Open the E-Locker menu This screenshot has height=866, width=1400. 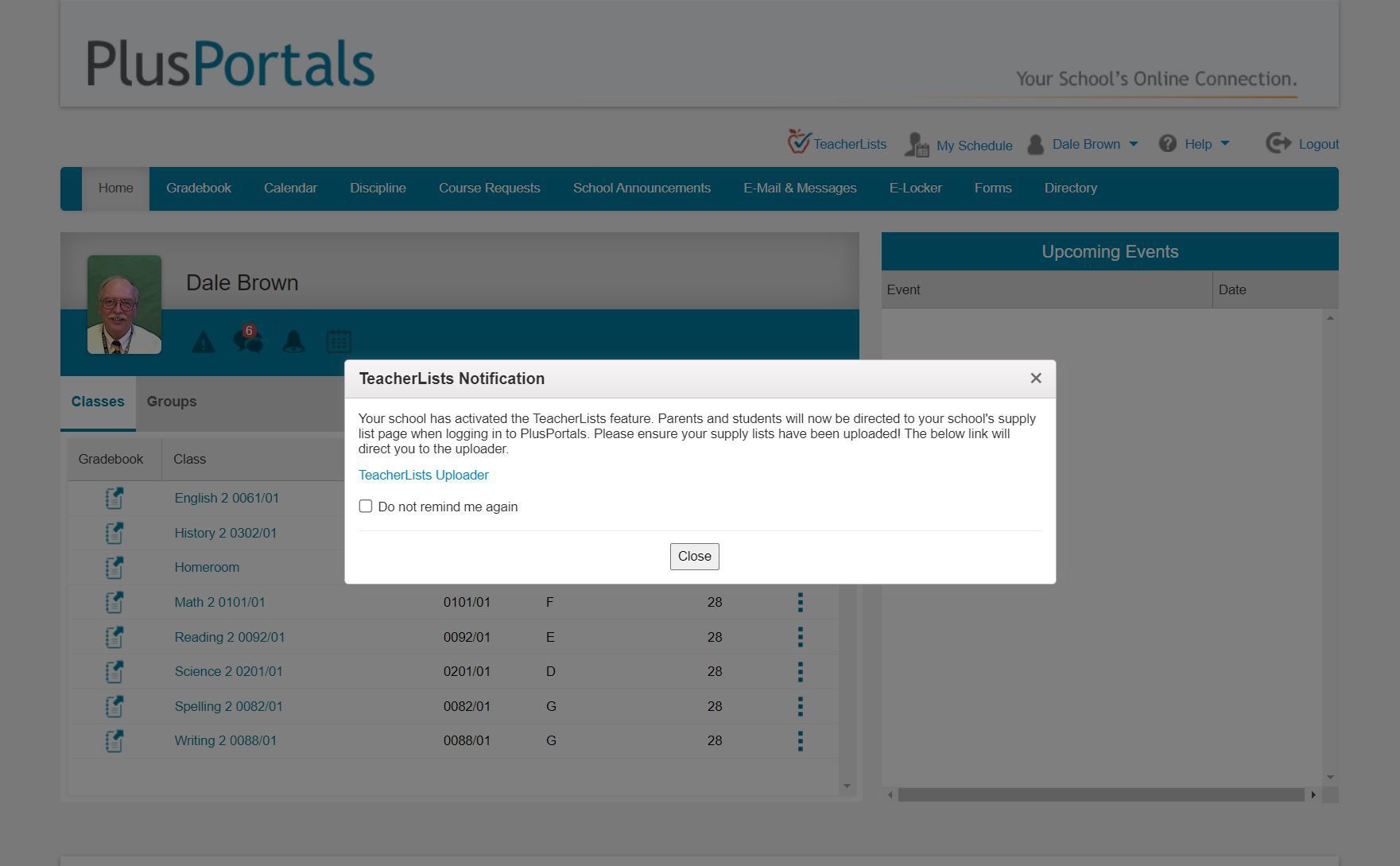(916, 188)
